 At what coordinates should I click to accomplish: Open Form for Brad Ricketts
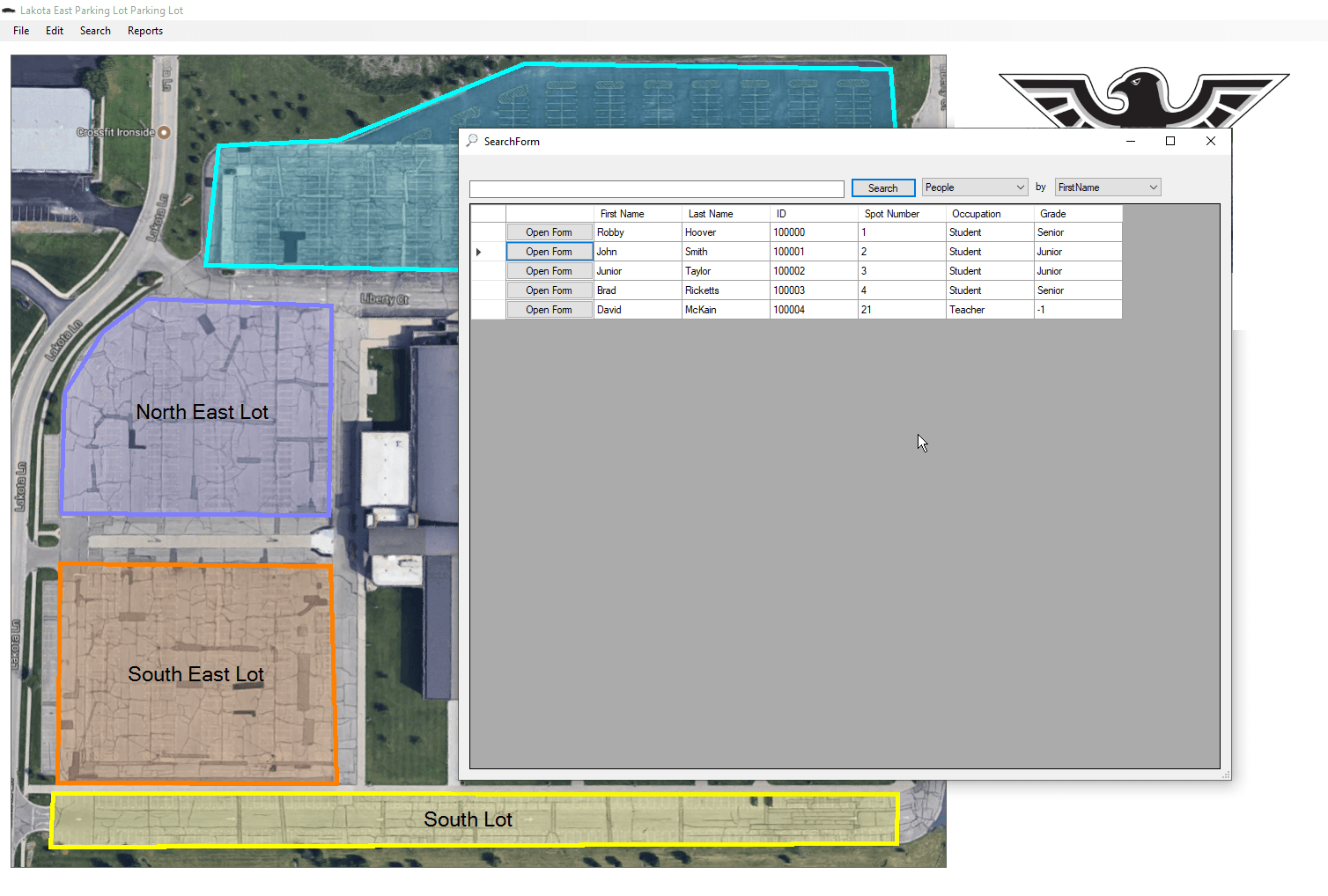(550, 290)
